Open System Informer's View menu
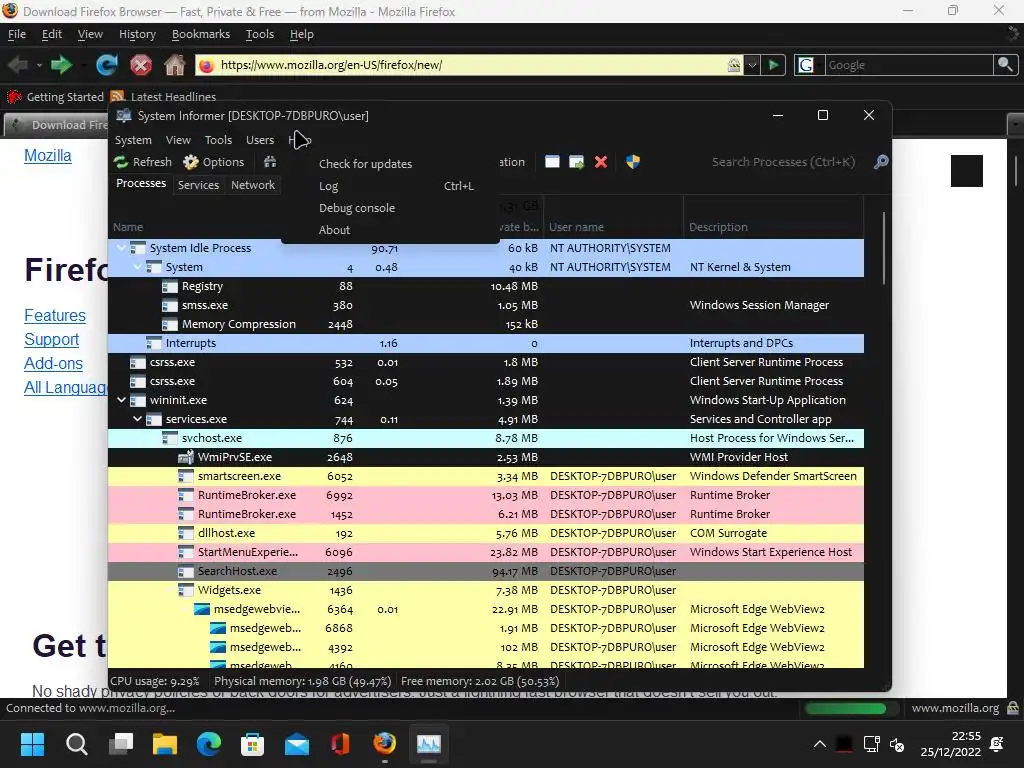The width and height of the screenshot is (1024, 768). coord(178,140)
